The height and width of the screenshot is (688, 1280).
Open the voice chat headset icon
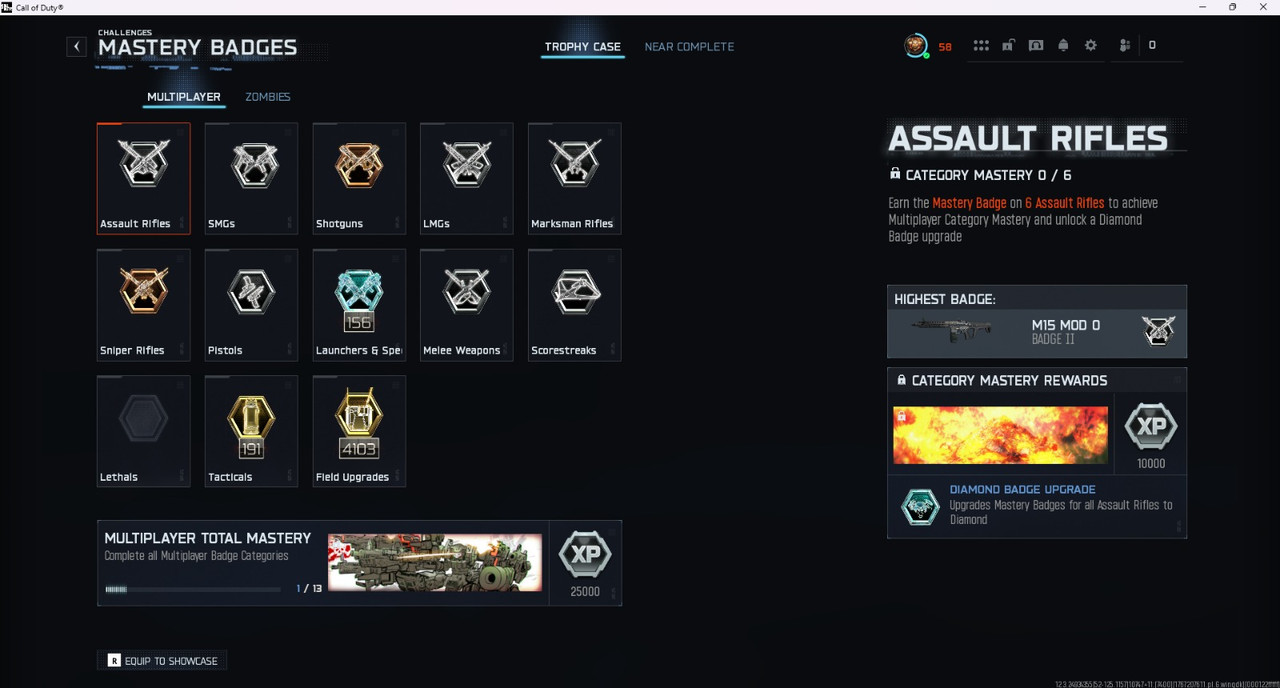click(1036, 46)
